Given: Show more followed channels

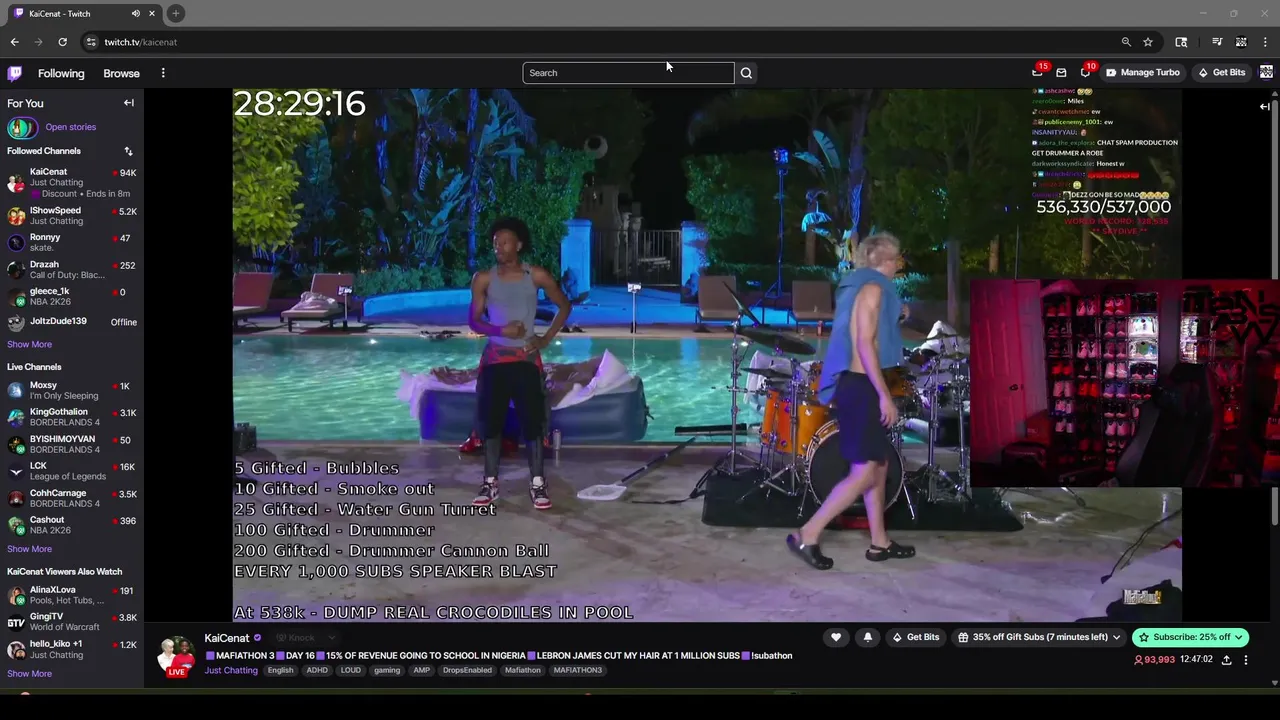Looking at the screenshot, I should pos(29,344).
